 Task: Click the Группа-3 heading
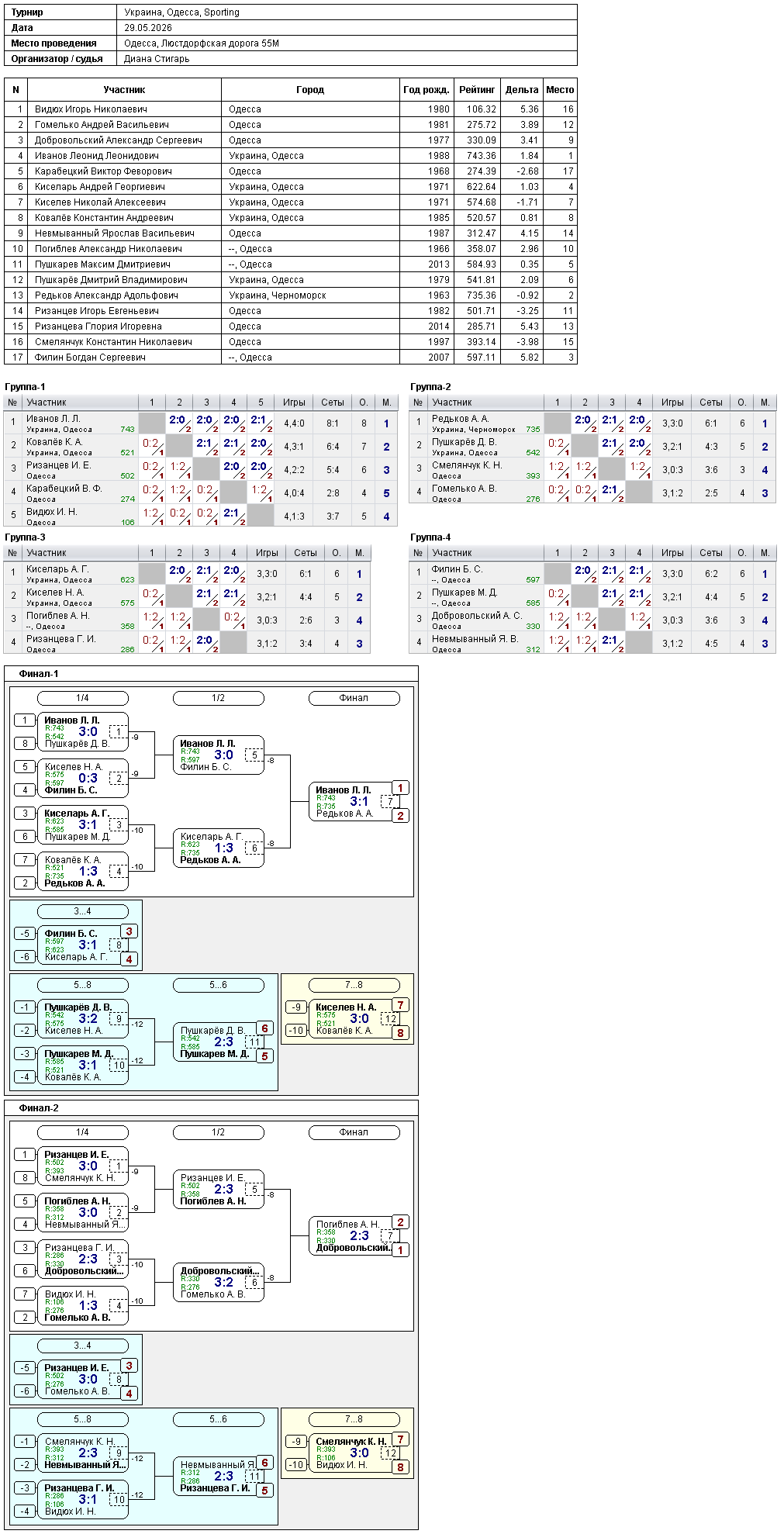click(x=25, y=537)
